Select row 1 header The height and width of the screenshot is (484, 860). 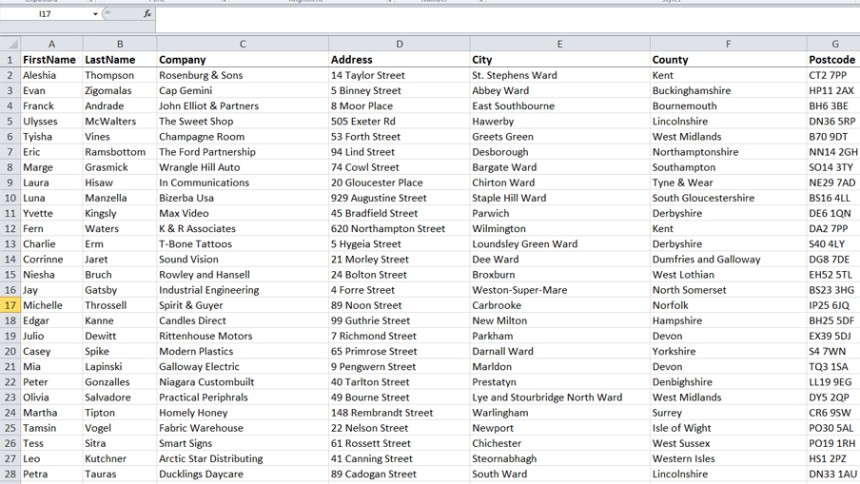[10, 59]
